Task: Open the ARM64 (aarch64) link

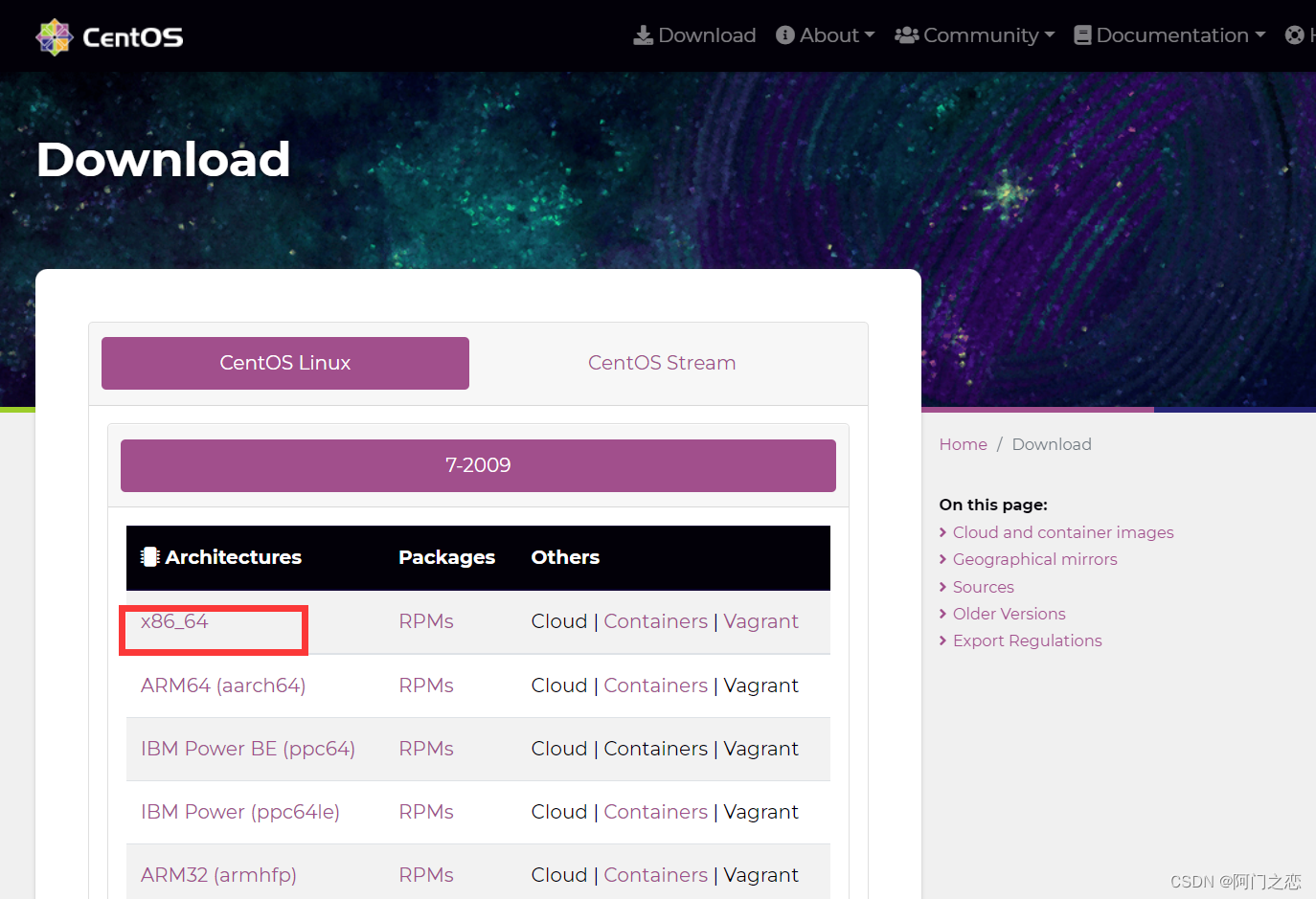Action: point(223,685)
